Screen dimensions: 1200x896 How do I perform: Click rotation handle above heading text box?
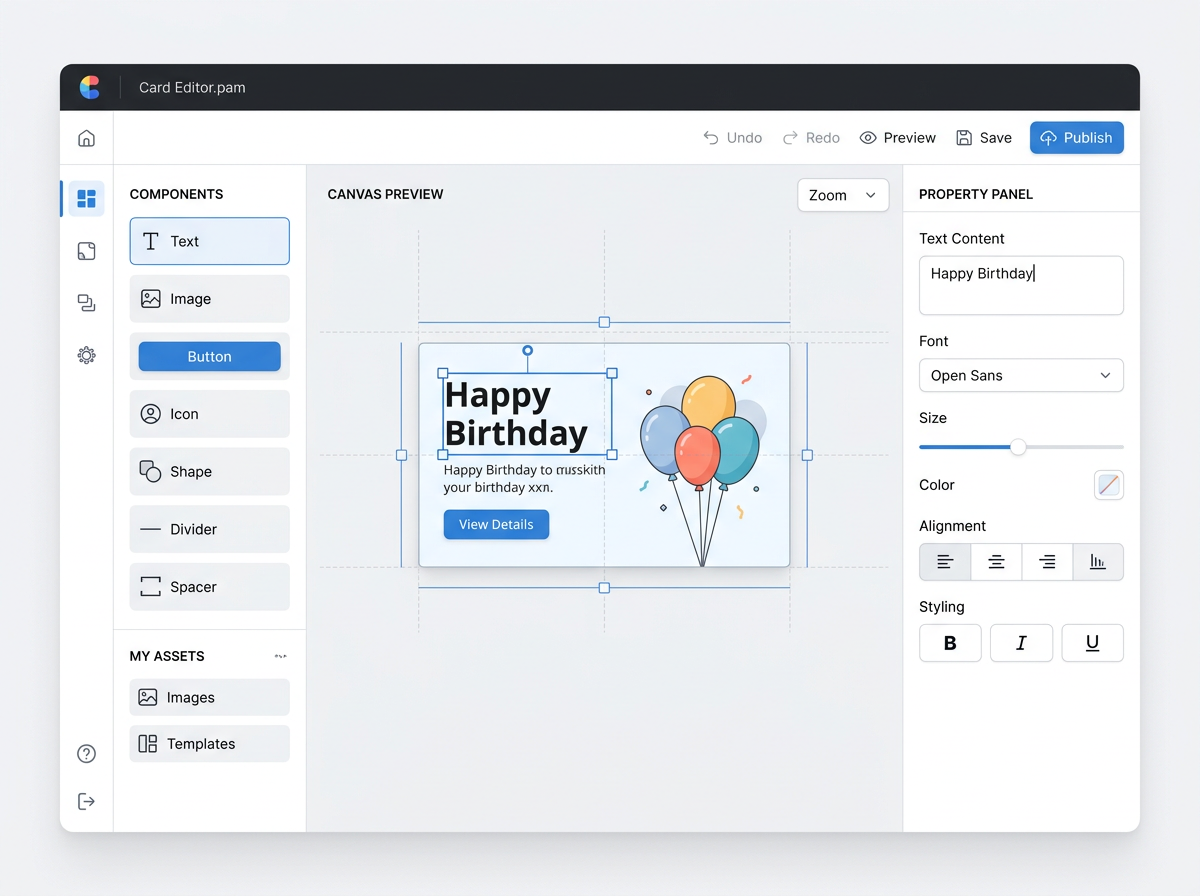(x=528, y=350)
